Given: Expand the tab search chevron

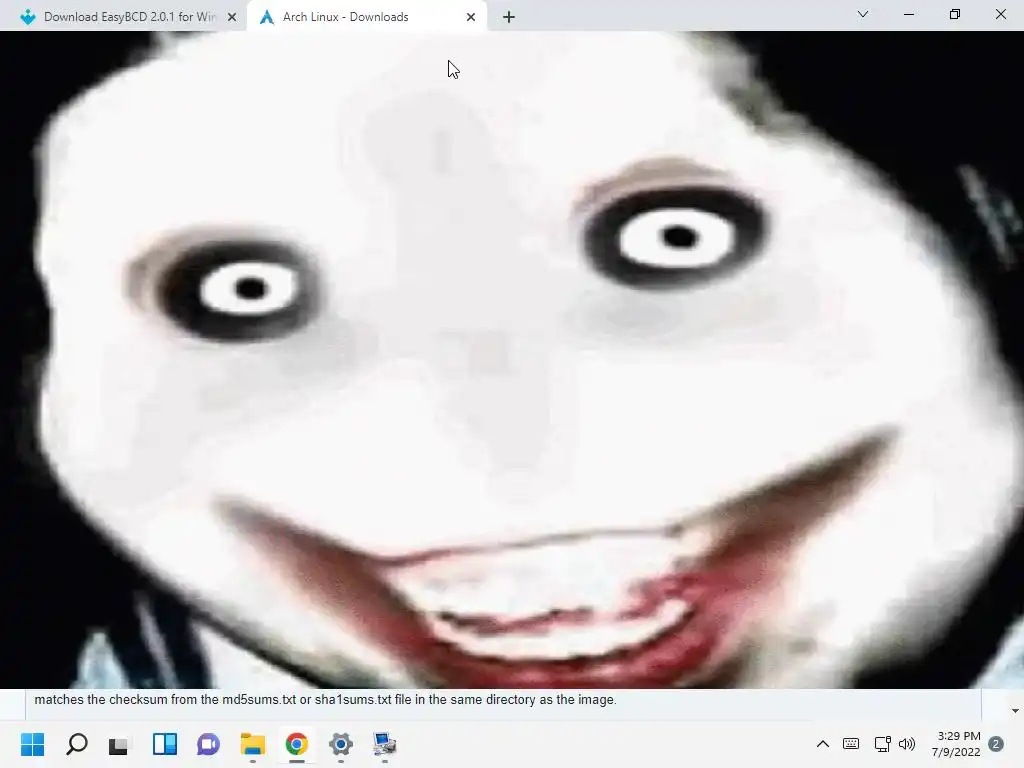Looking at the screenshot, I should (x=863, y=14).
